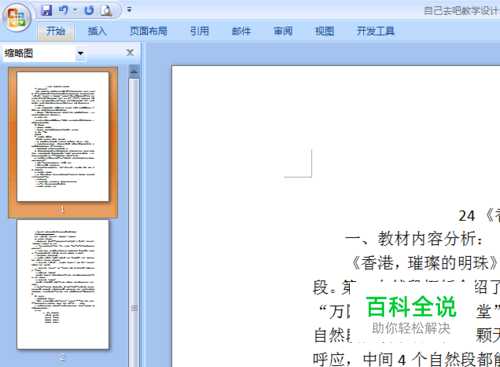Open the 开发工具 tab
Viewport: 500px width, 367px height.
[x=375, y=31]
